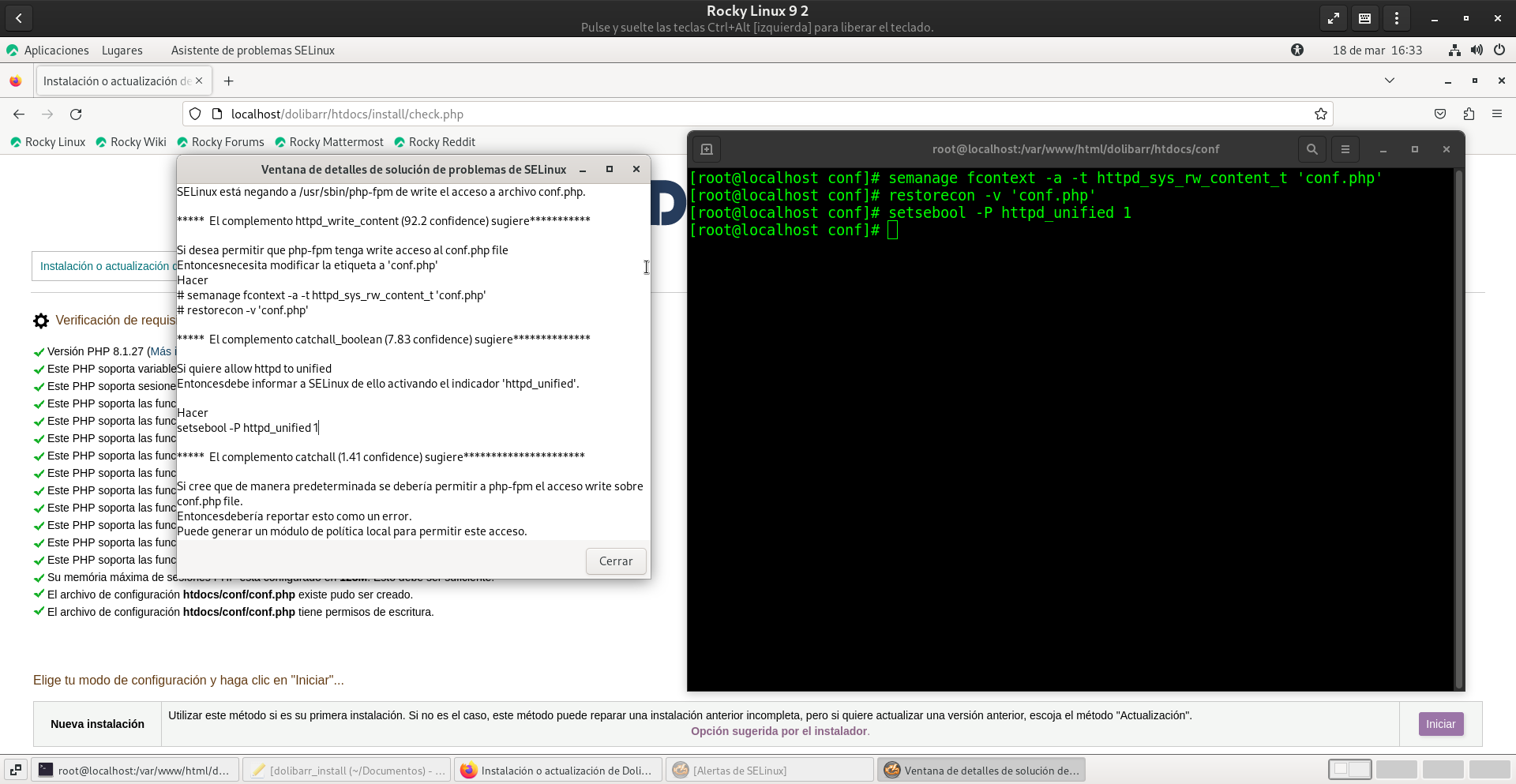This screenshot has height=784, width=1516.
Task: Open the terminal hamburger menu
Action: click(x=1345, y=149)
